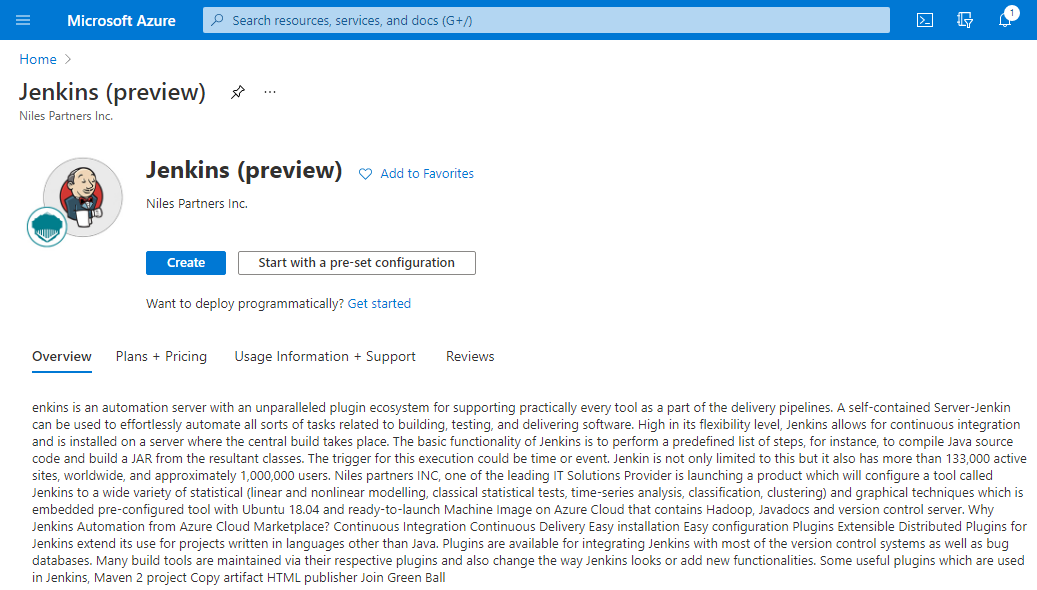Go to the Home breadcrumb
This screenshot has height=590, width=1037.
(x=38, y=59)
